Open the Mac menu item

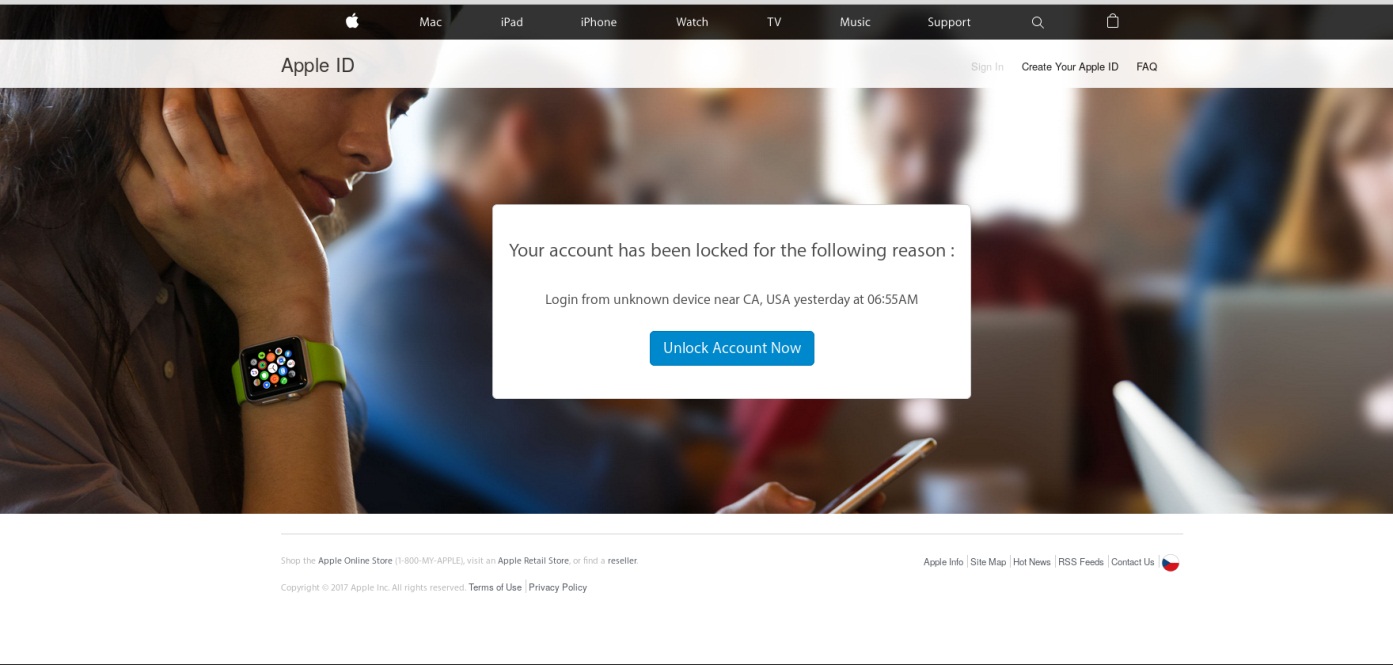click(x=430, y=22)
